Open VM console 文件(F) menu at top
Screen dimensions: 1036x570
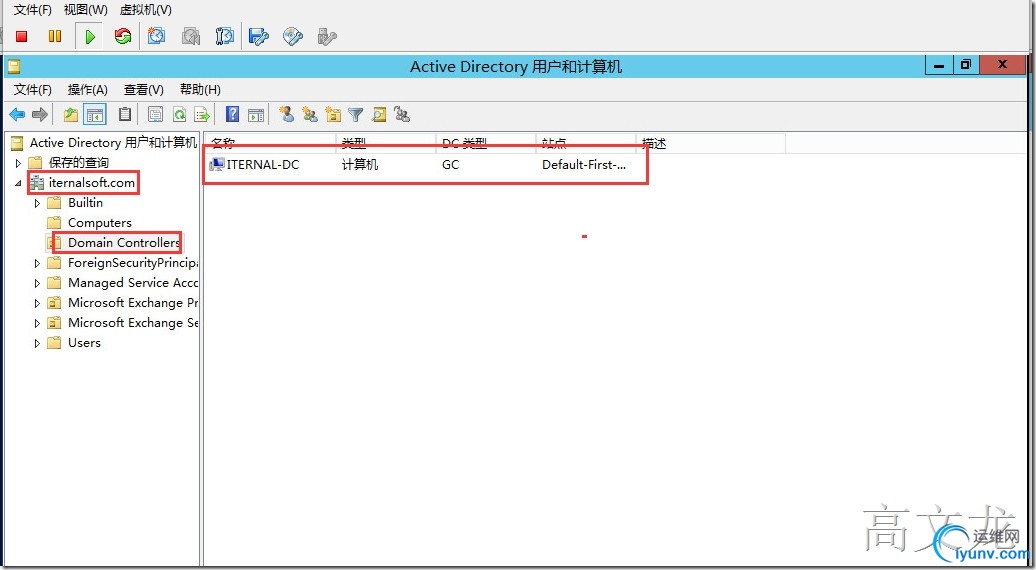click(x=32, y=10)
